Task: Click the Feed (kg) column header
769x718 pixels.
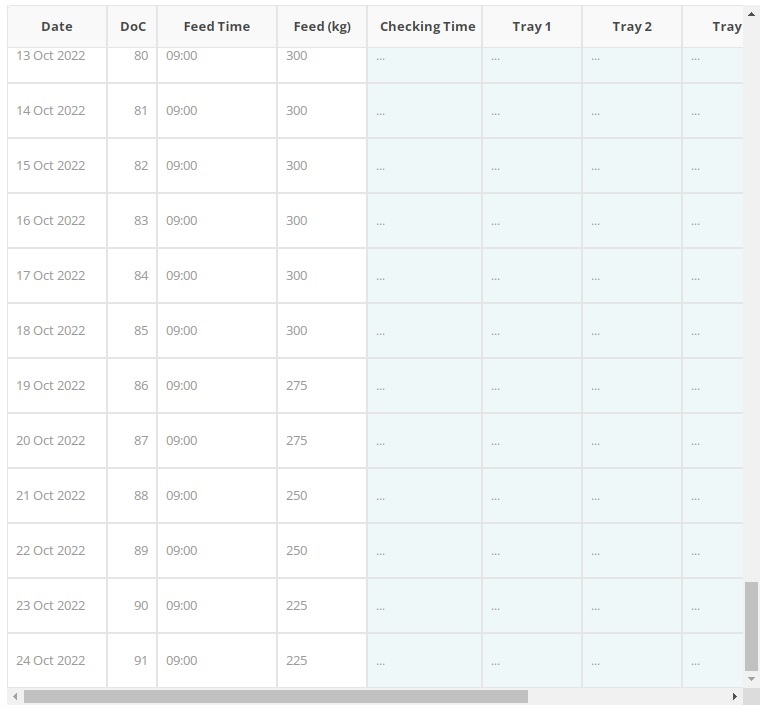Action: [x=322, y=26]
